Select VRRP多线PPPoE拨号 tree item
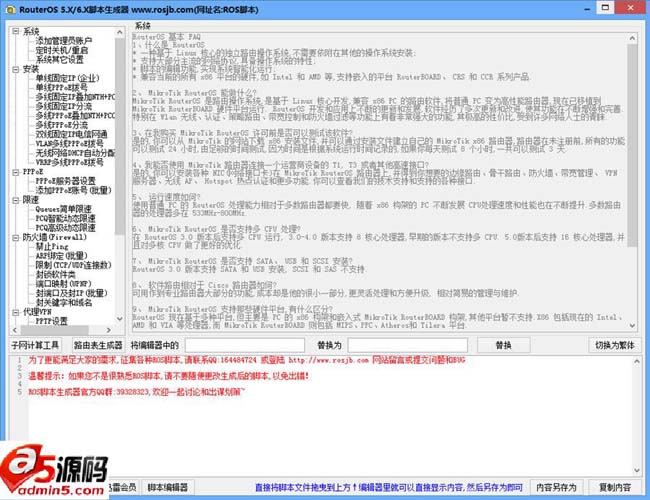The image size is (650, 500). point(69,162)
